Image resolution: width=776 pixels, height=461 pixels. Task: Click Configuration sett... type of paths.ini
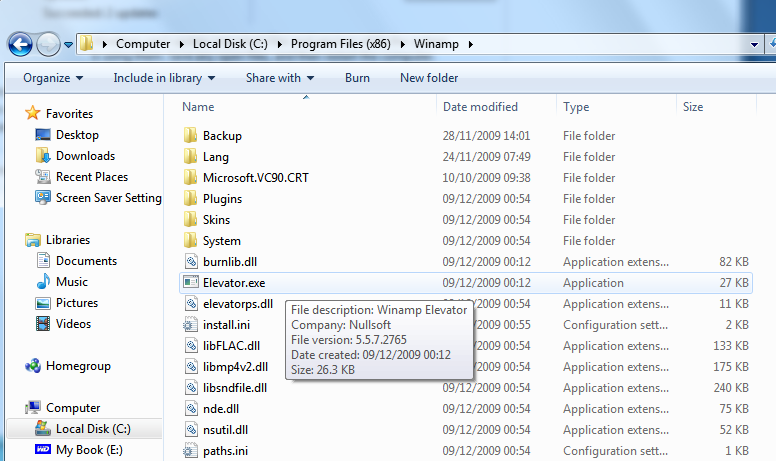615,451
